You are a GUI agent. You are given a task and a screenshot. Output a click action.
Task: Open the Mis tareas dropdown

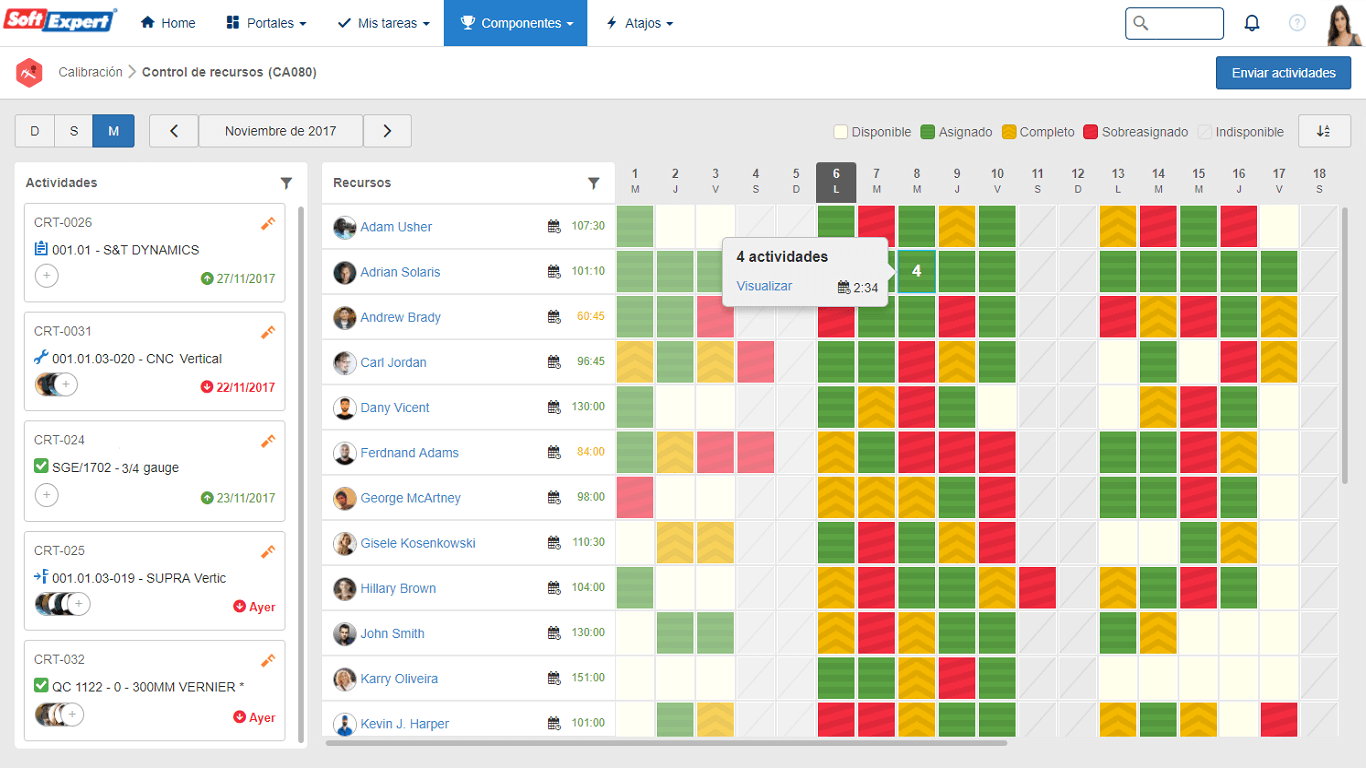(383, 23)
